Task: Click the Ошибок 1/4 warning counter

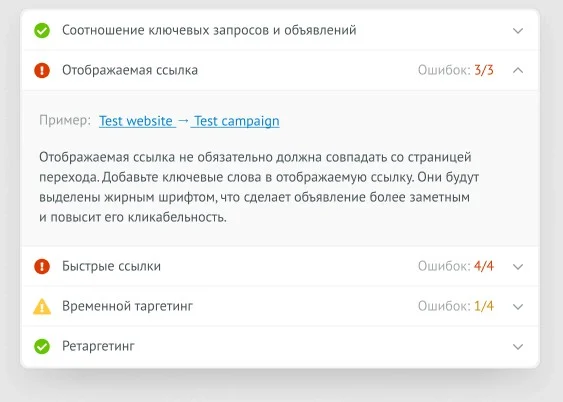Action: click(456, 307)
